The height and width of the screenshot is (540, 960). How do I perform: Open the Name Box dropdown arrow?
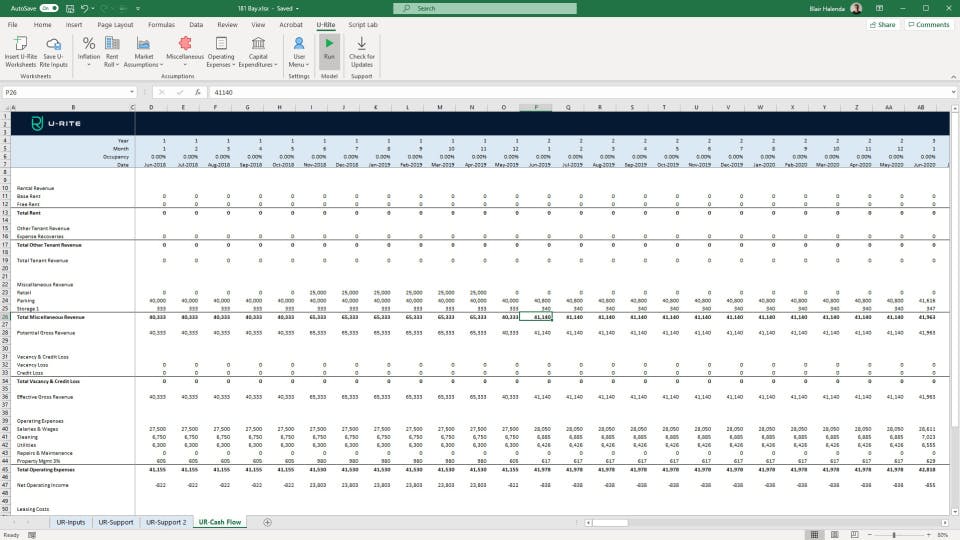pos(132,92)
